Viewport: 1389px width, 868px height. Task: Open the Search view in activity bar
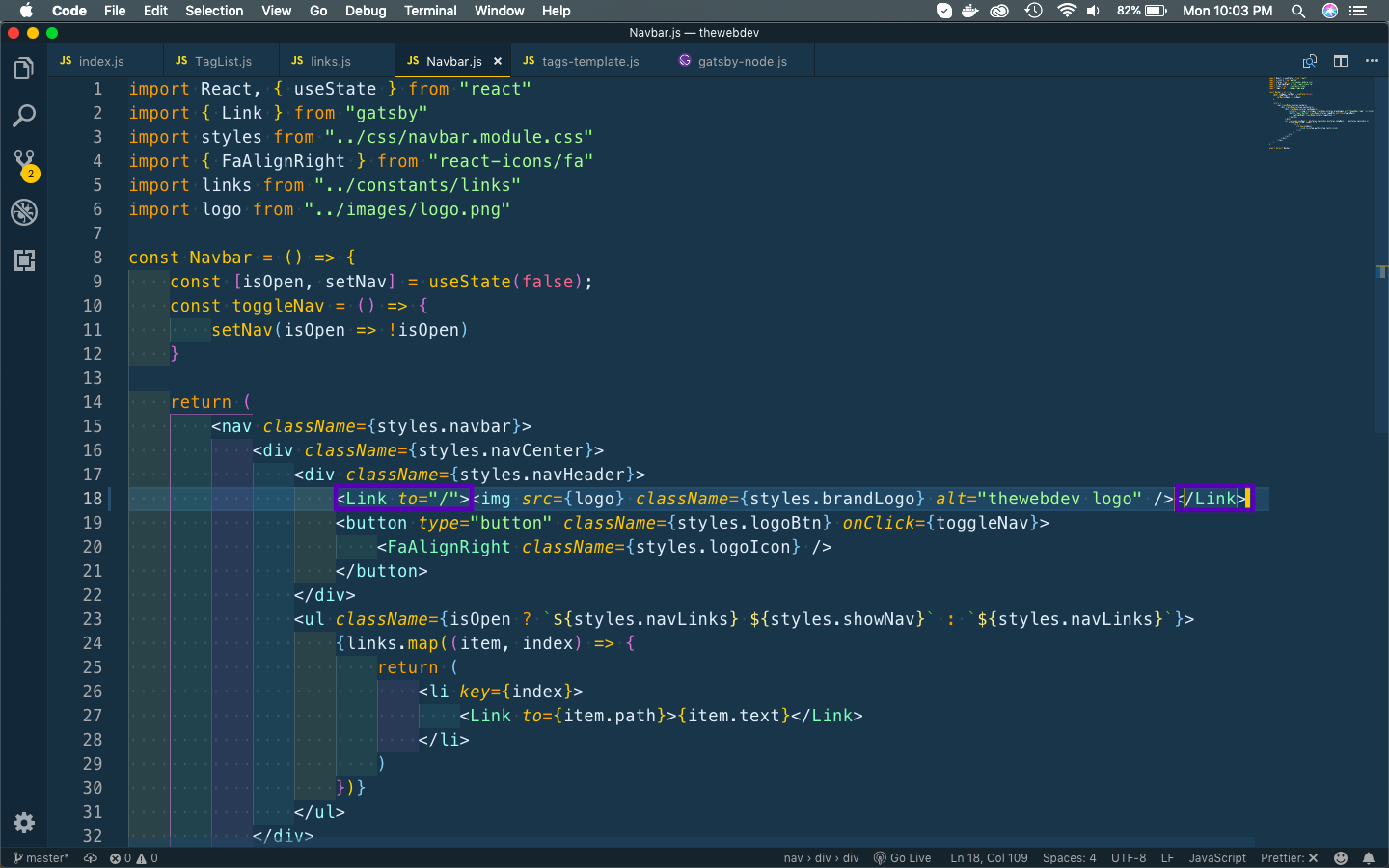point(24,117)
